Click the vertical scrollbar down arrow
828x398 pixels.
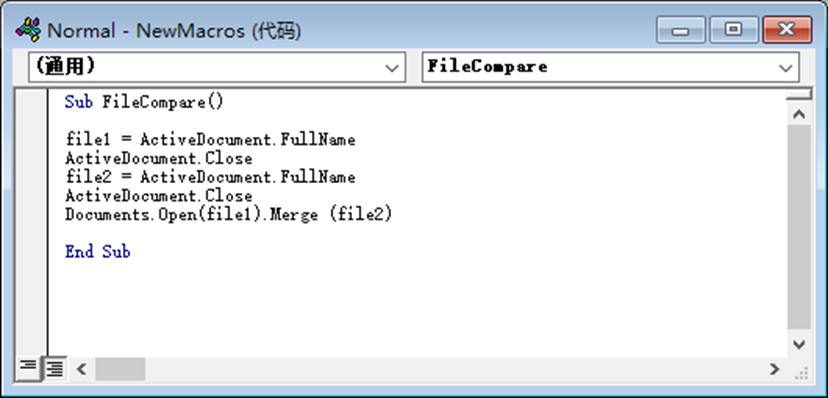point(798,344)
